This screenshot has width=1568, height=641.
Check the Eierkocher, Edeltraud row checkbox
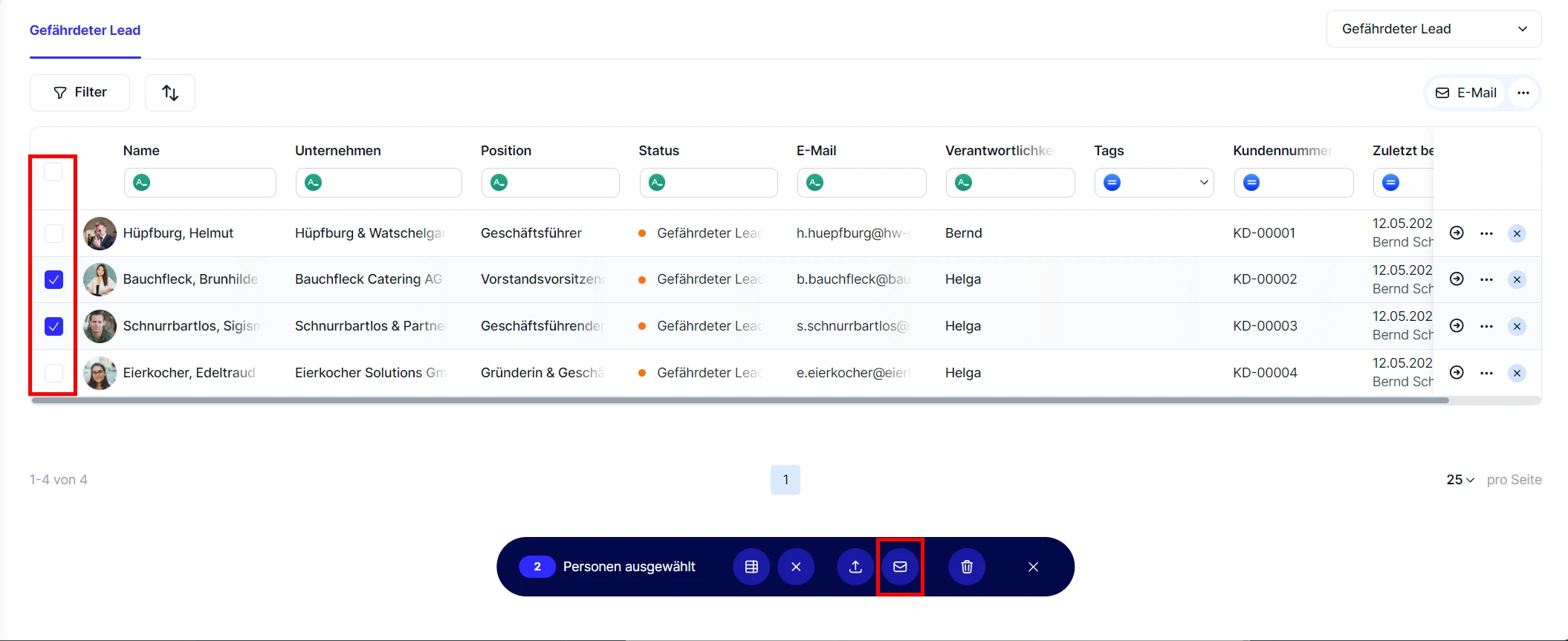[54, 373]
